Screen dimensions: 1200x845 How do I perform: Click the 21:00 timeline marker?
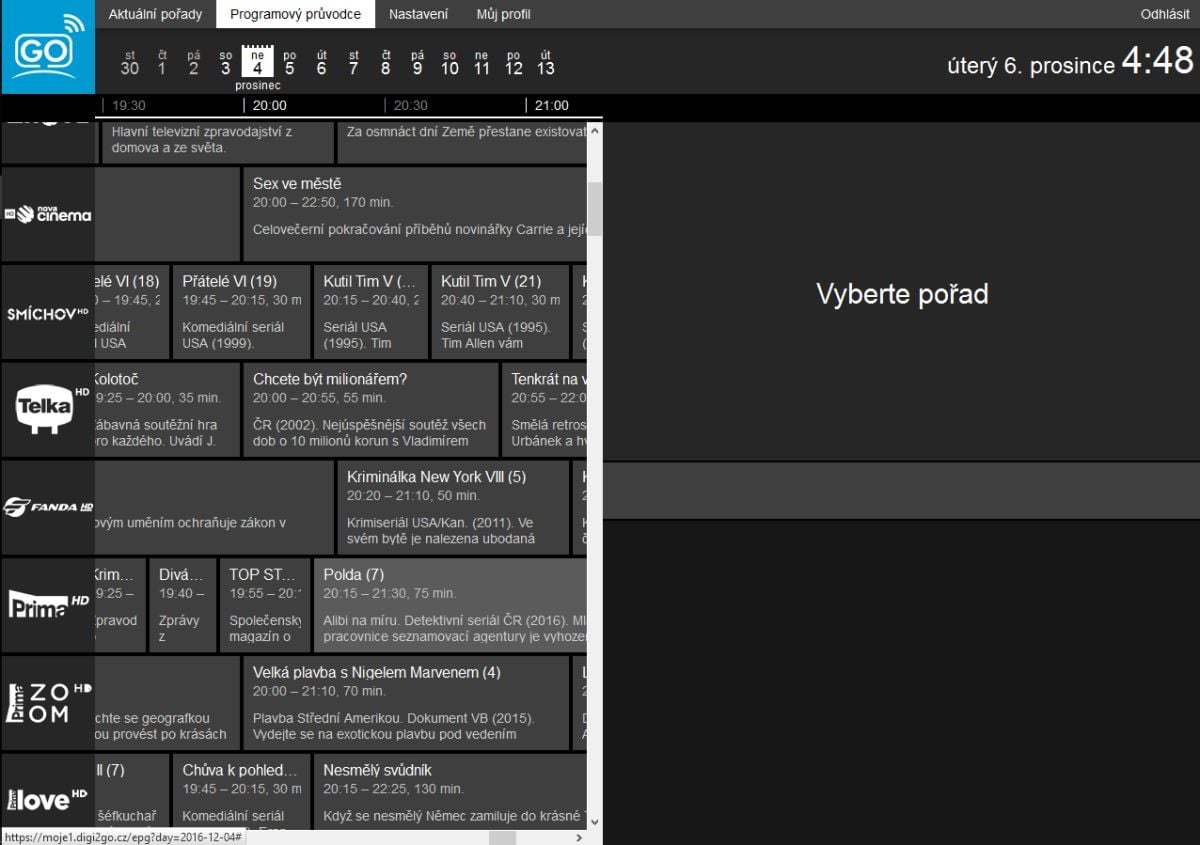pyautogui.click(x=552, y=104)
